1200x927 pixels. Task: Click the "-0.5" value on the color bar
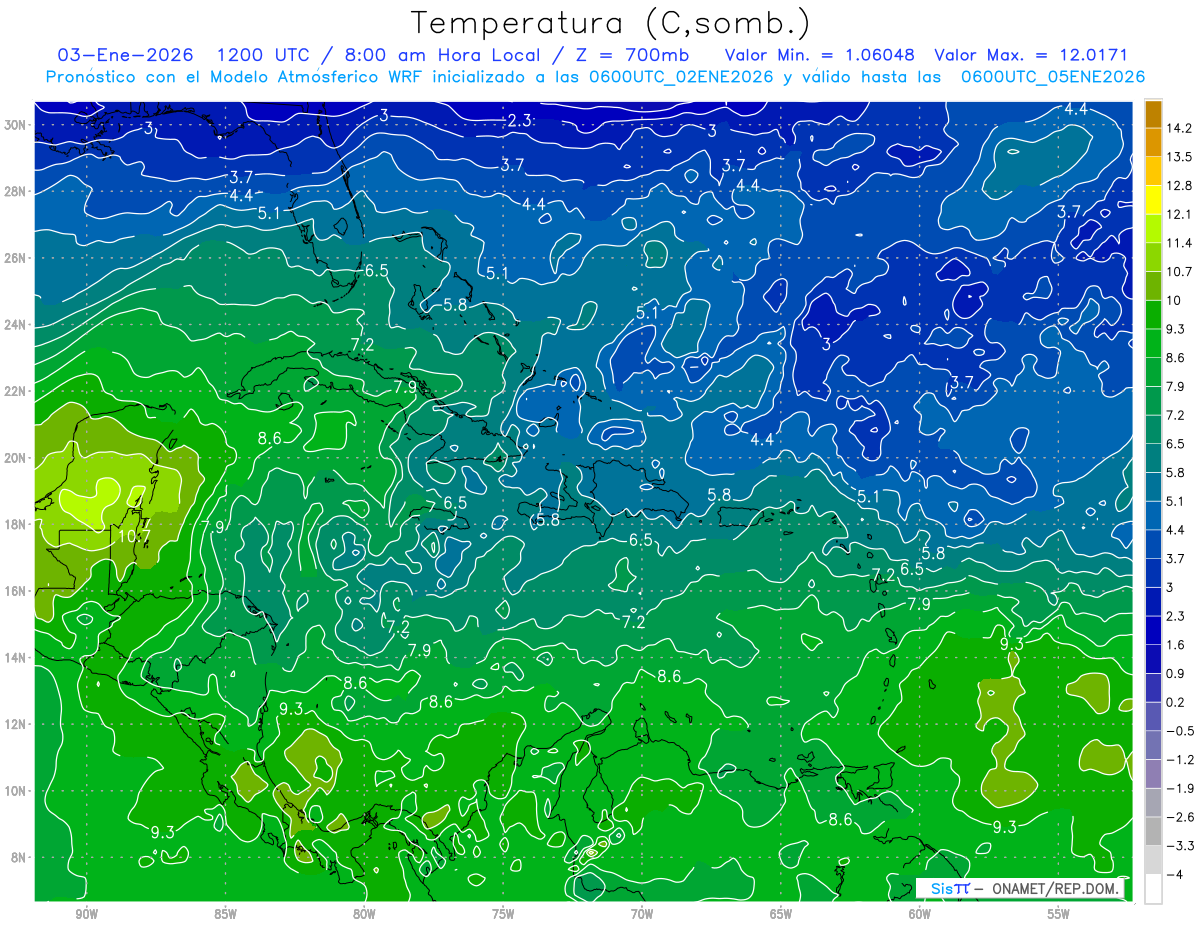pyautogui.click(x=1180, y=731)
